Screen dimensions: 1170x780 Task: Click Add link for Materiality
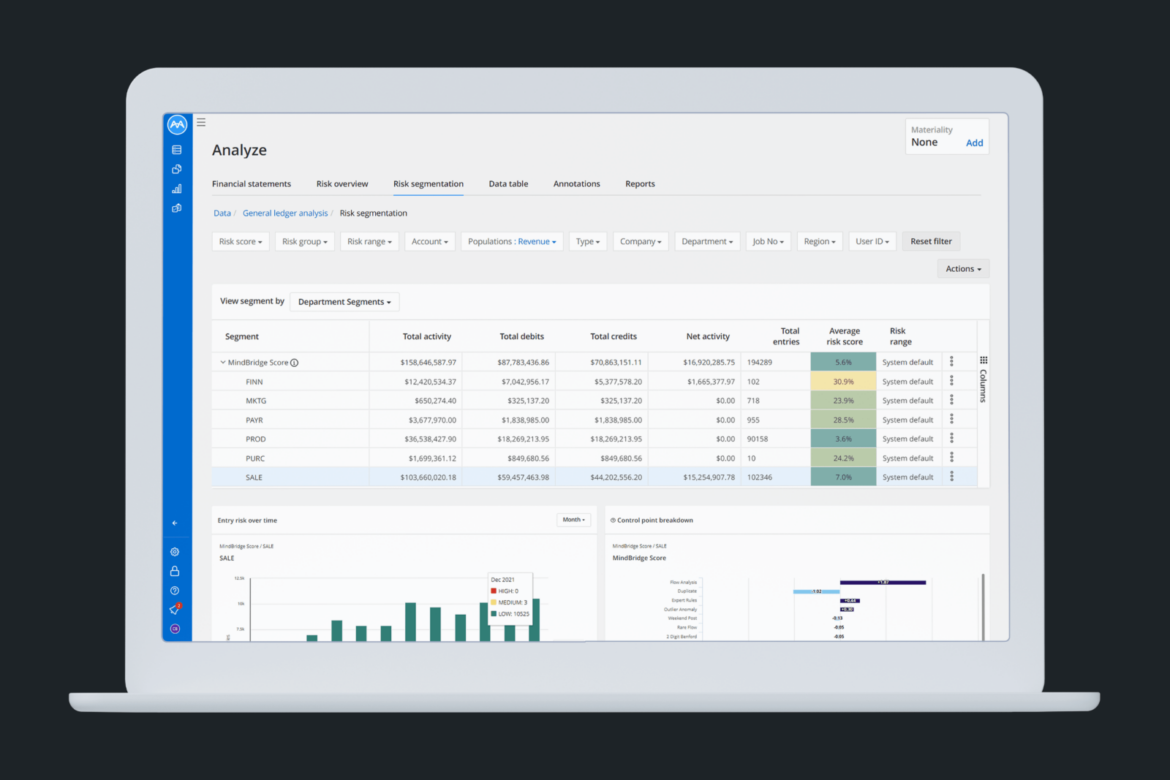coord(975,143)
